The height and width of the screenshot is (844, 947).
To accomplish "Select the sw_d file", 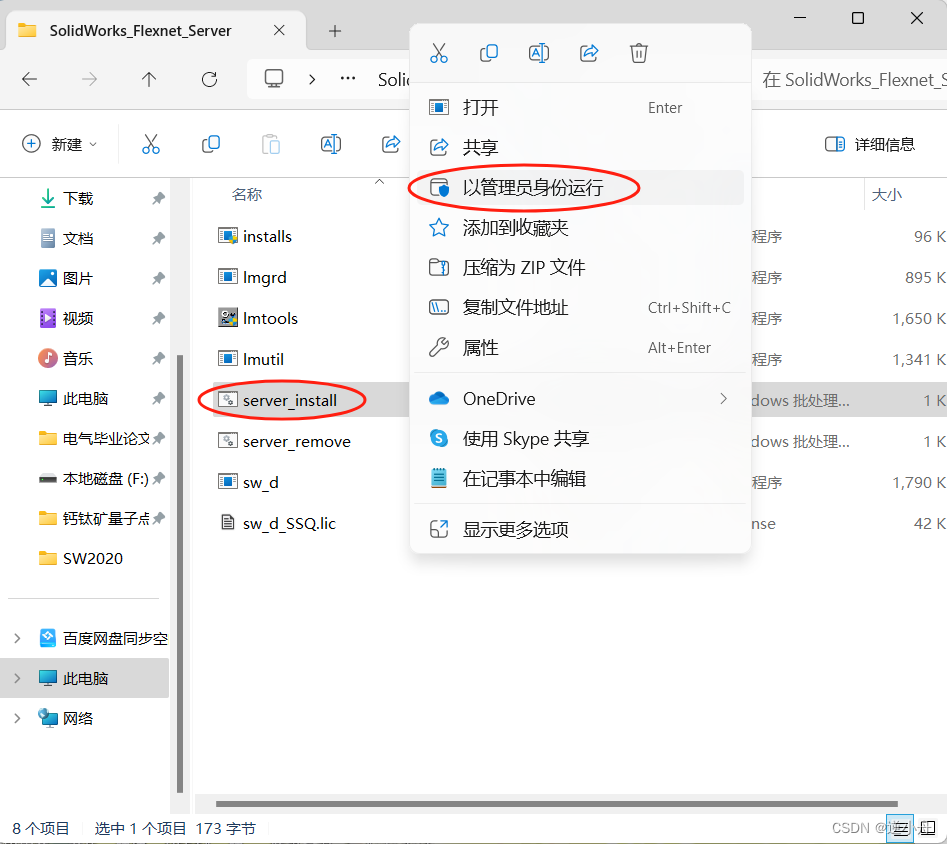I will pyautogui.click(x=260, y=483).
